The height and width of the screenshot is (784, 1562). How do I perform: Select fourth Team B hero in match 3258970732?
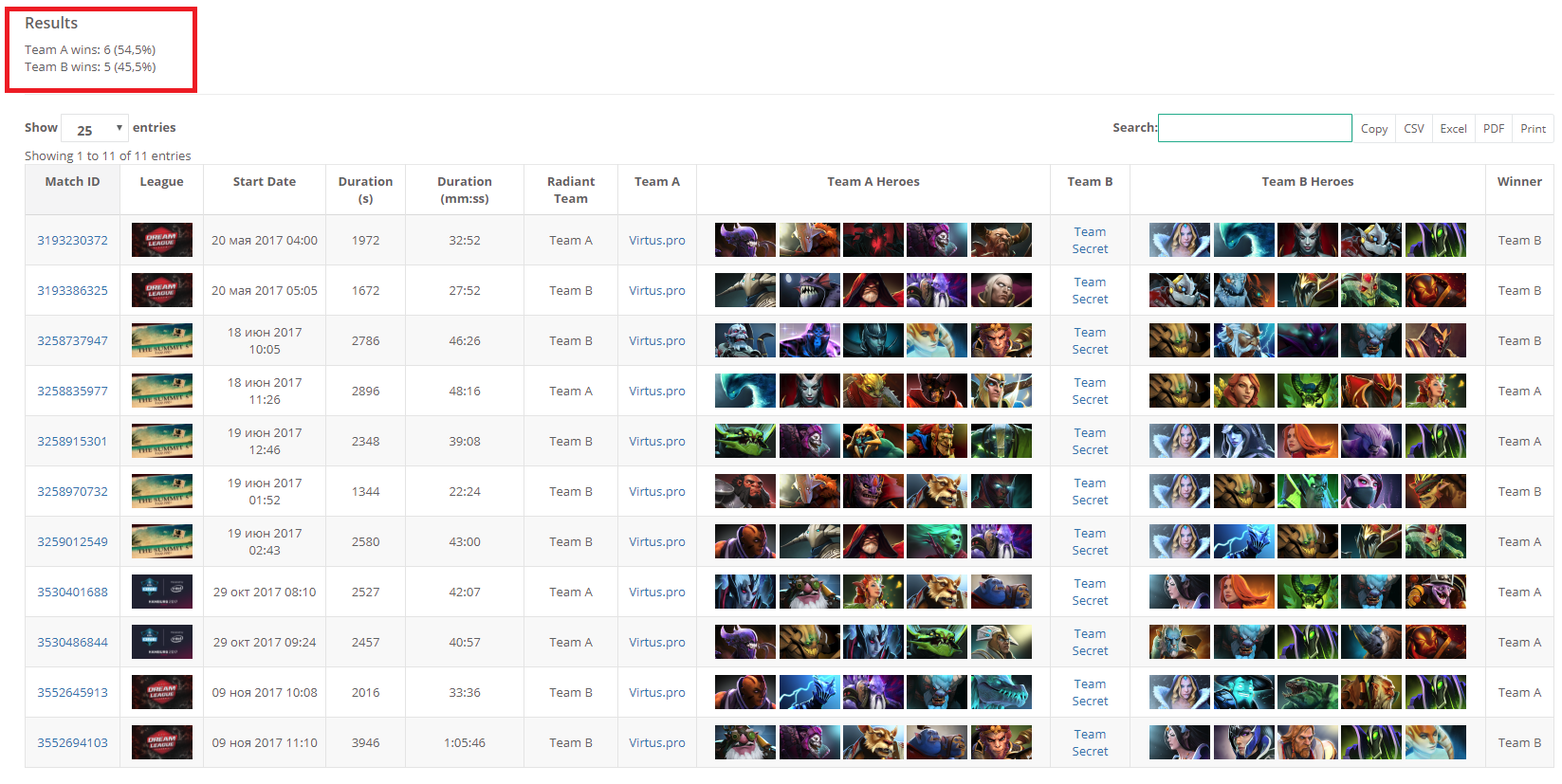tap(1371, 491)
